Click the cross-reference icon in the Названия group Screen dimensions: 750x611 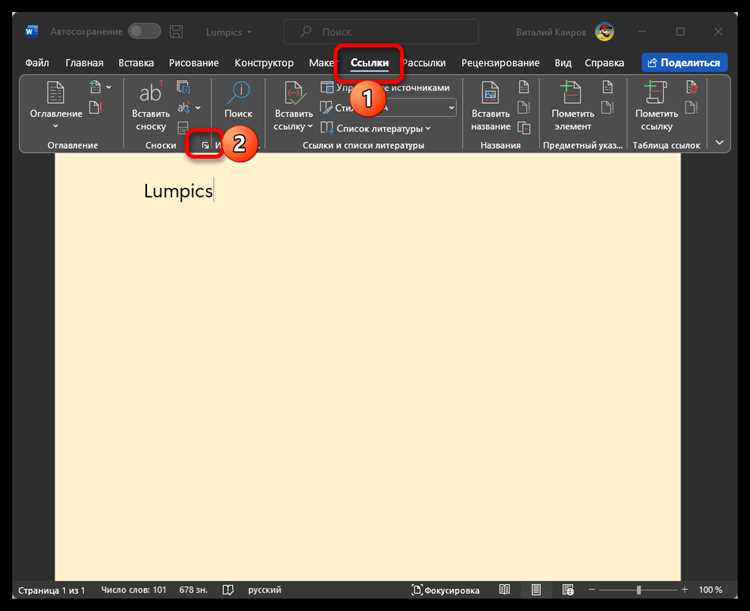point(524,128)
